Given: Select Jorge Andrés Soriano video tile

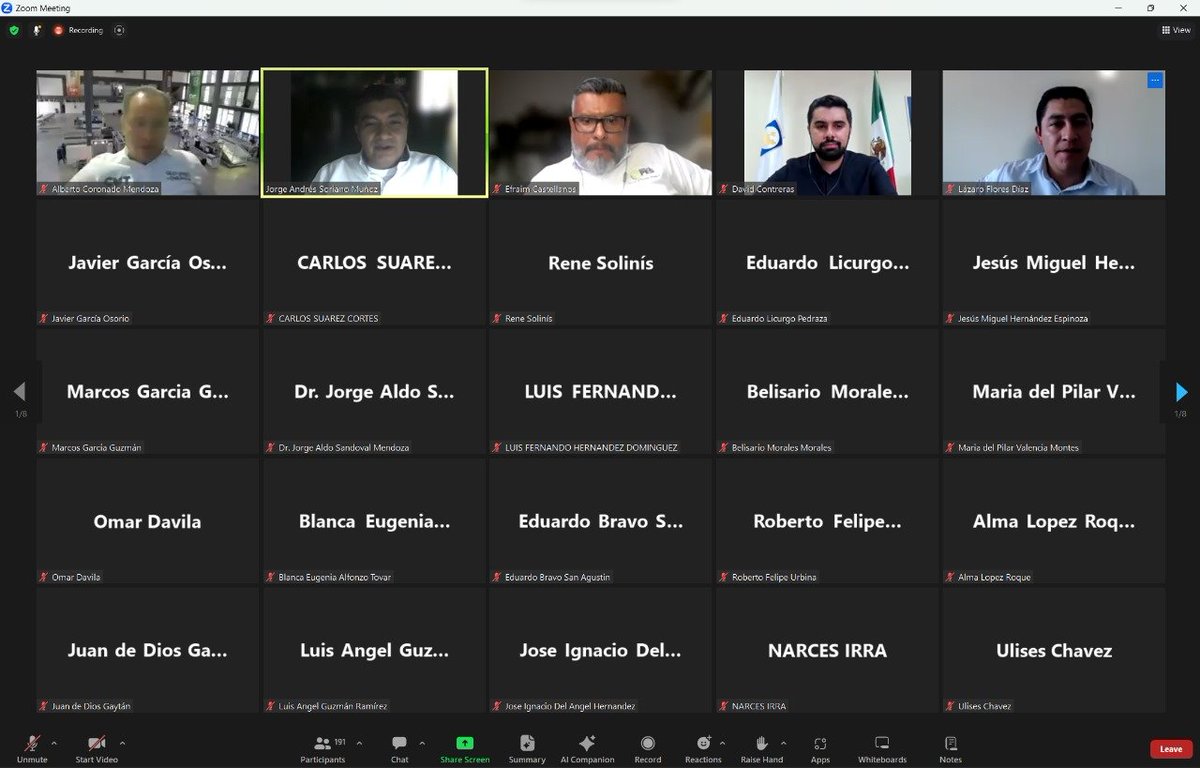Looking at the screenshot, I should click(374, 132).
